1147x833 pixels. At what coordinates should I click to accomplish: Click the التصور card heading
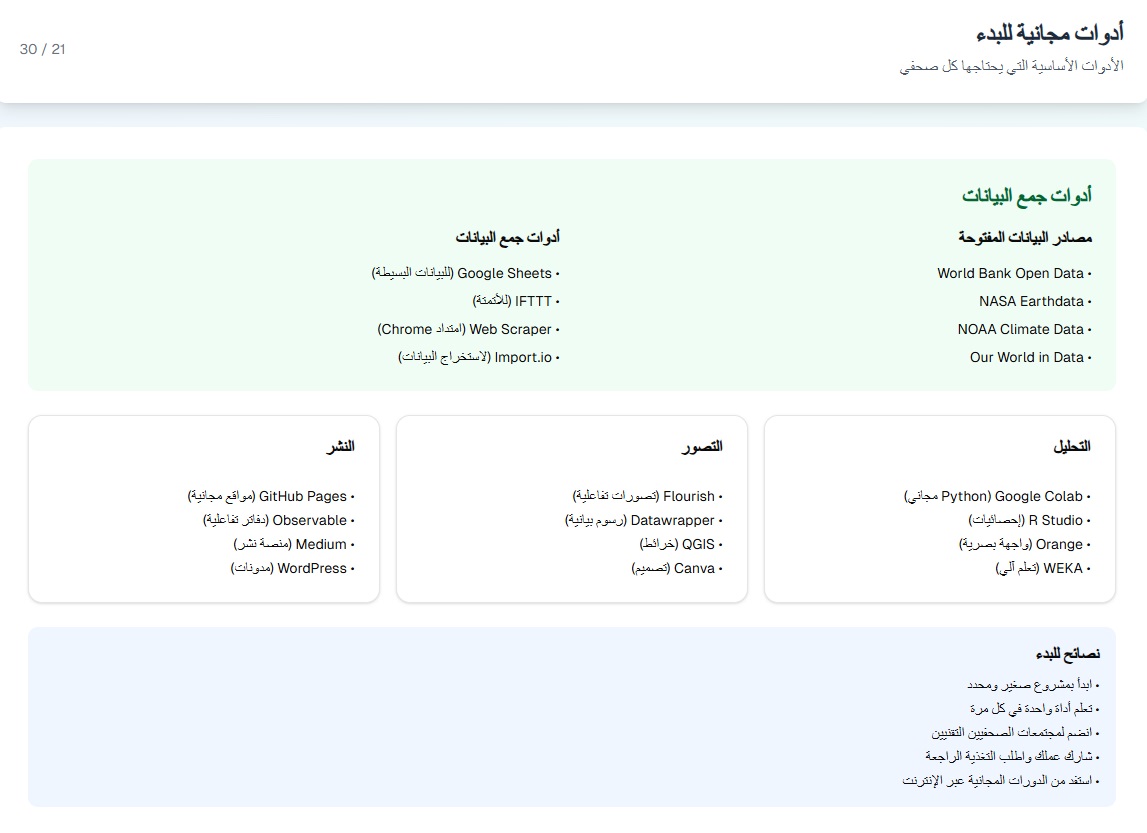(x=702, y=446)
